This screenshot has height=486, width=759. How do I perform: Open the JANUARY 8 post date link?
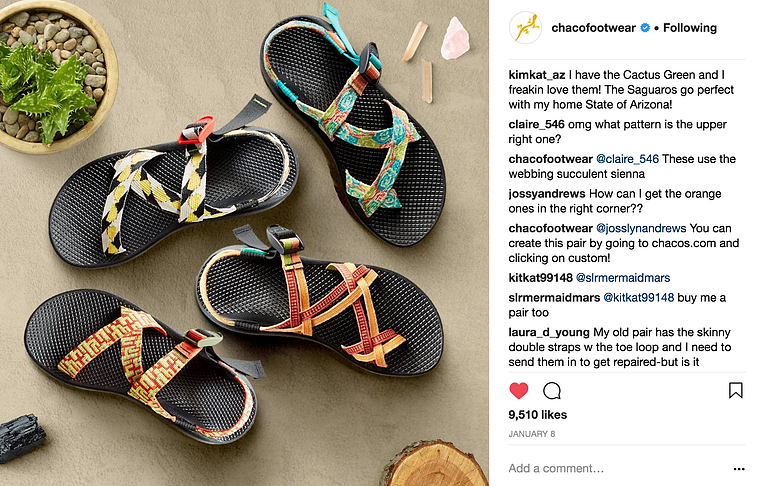pyautogui.click(x=531, y=434)
